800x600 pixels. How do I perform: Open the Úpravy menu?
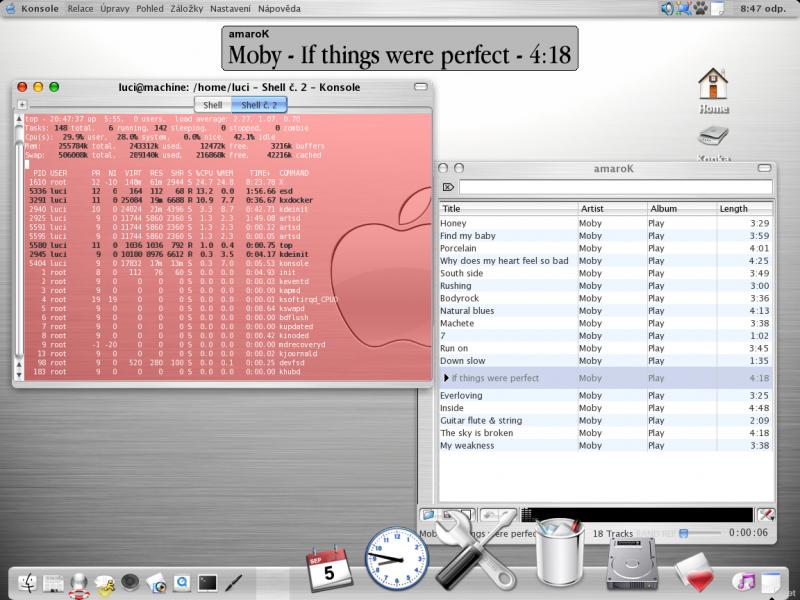(x=115, y=9)
